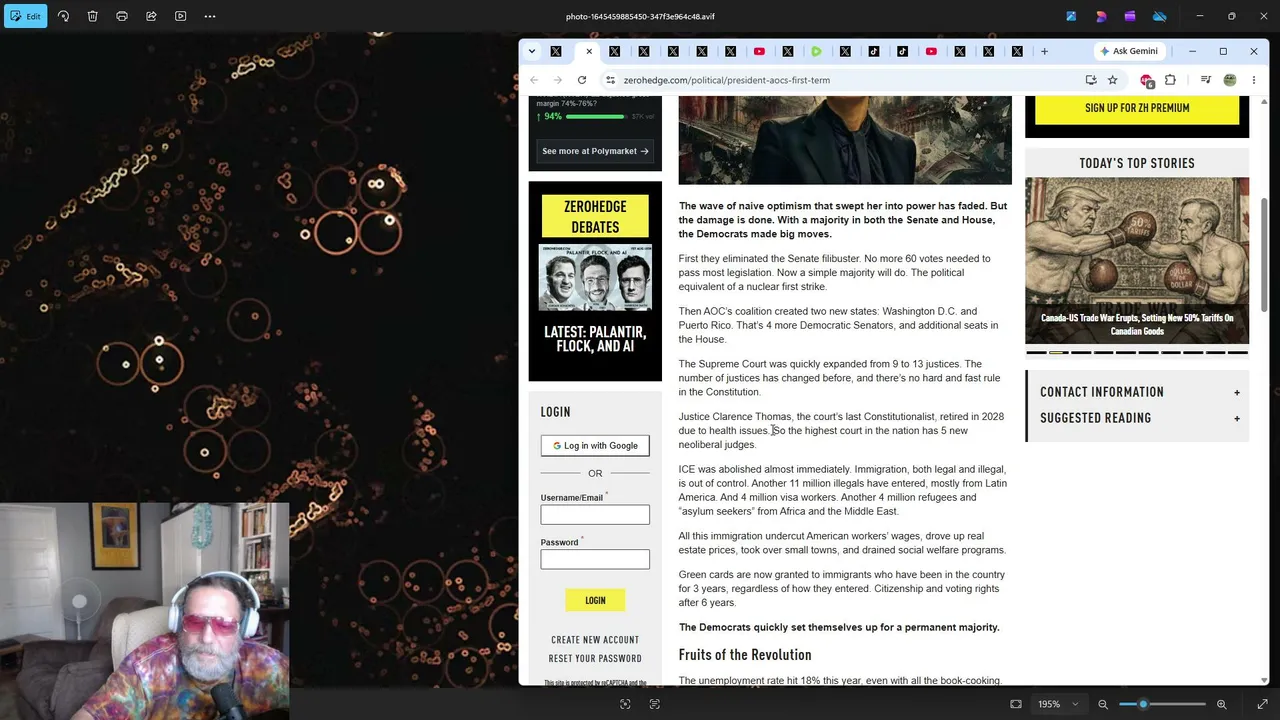Go back in Chrome
1280x720 pixels.
click(x=534, y=80)
